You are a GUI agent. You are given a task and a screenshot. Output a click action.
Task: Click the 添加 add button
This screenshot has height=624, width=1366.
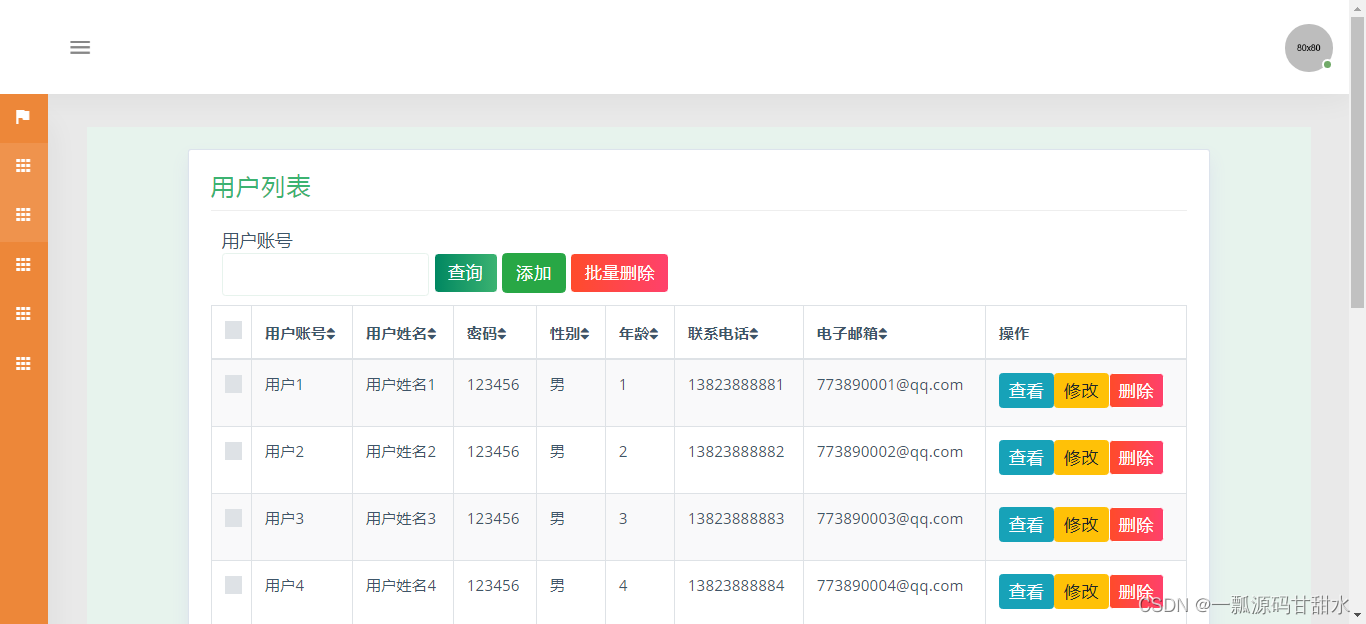pos(534,273)
